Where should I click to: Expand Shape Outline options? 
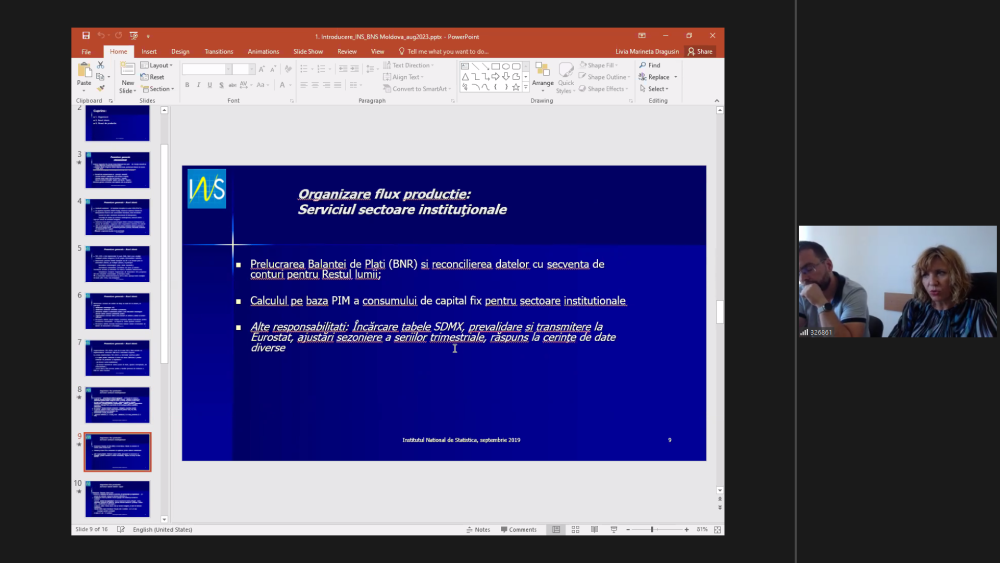(603, 77)
